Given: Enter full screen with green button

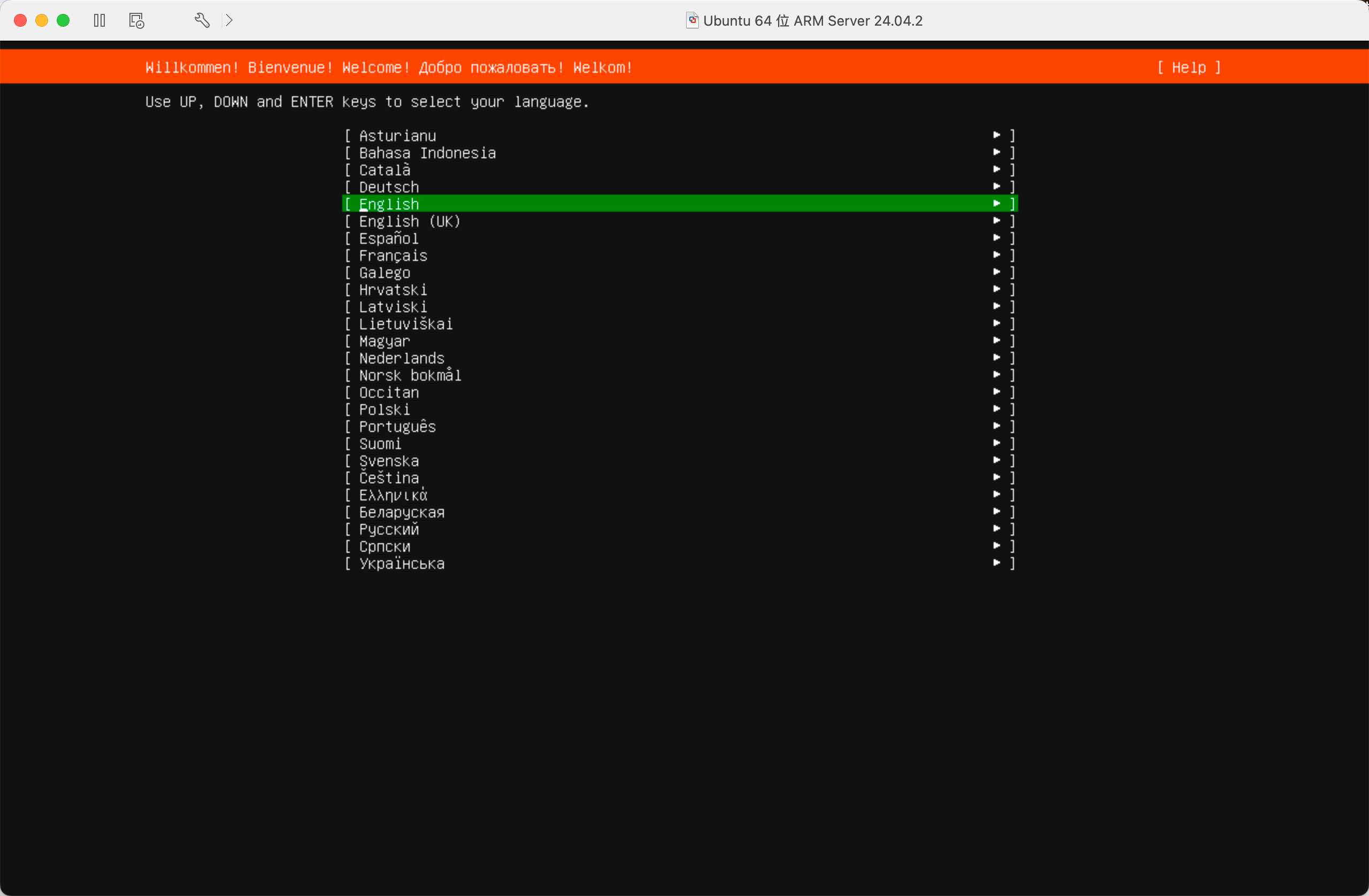Looking at the screenshot, I should (x=63, y=21).
